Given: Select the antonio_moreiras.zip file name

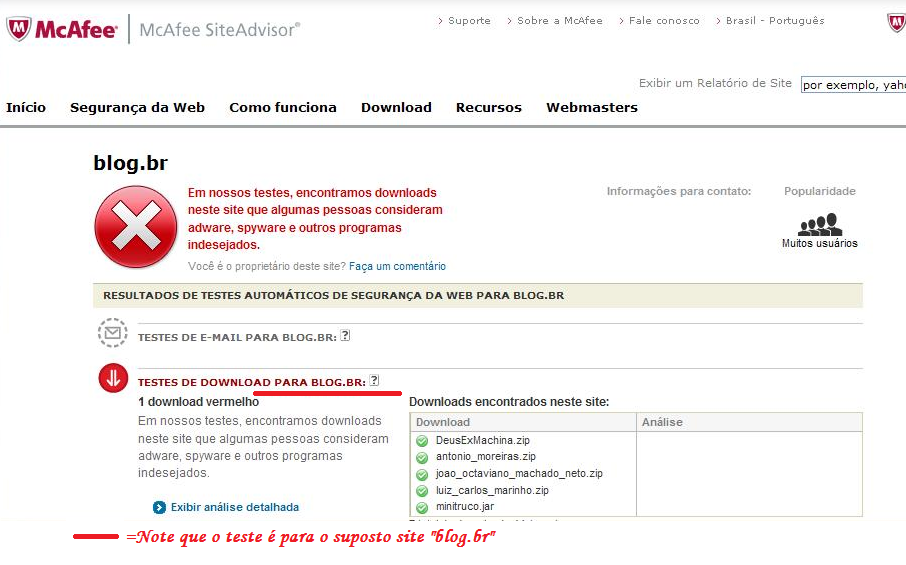Looking at the screenshot, I should click(x=486, y=456).
